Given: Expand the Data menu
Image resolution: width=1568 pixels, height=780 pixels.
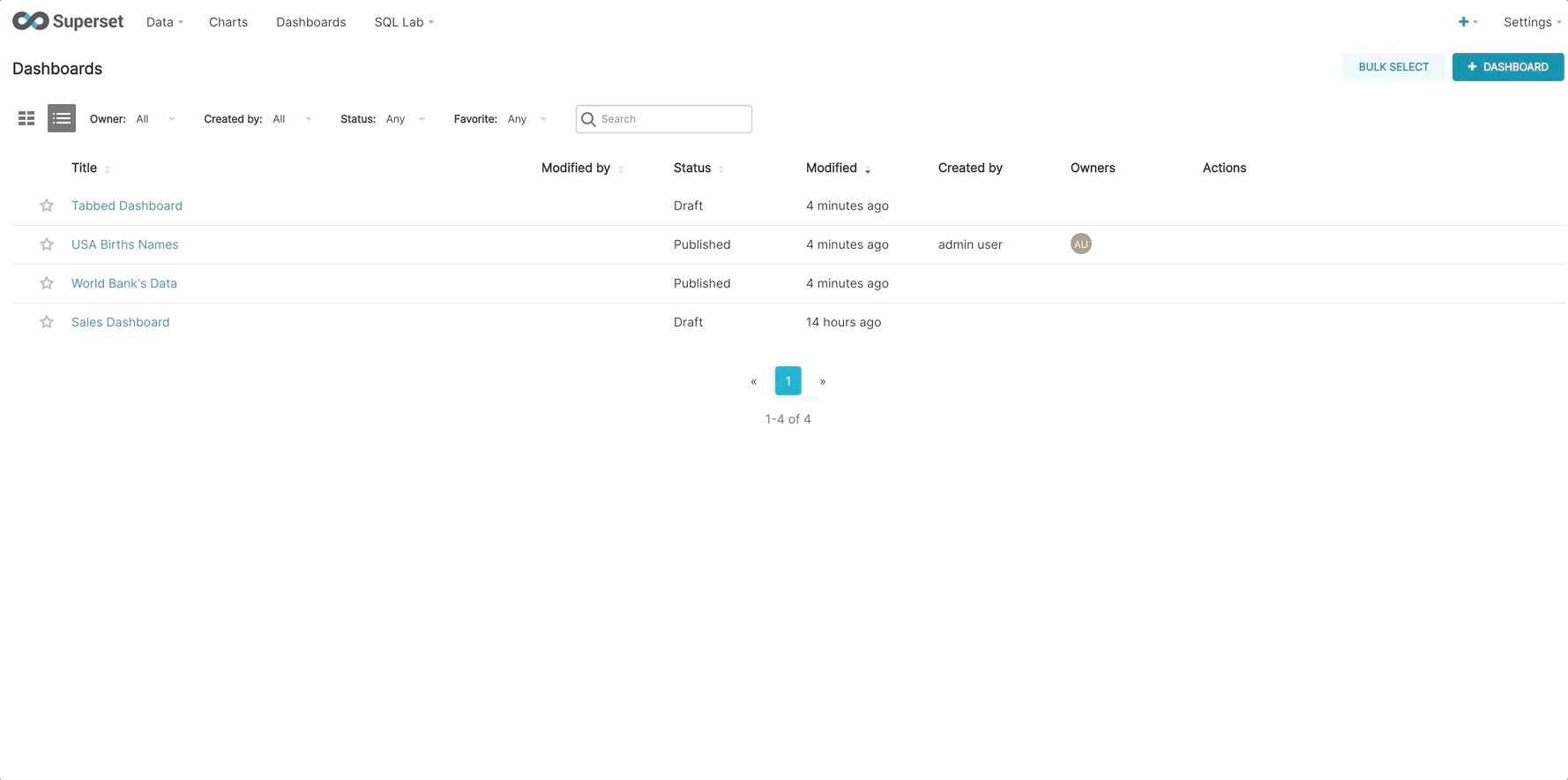Looking at the screenshot, I should coord(165,22).
